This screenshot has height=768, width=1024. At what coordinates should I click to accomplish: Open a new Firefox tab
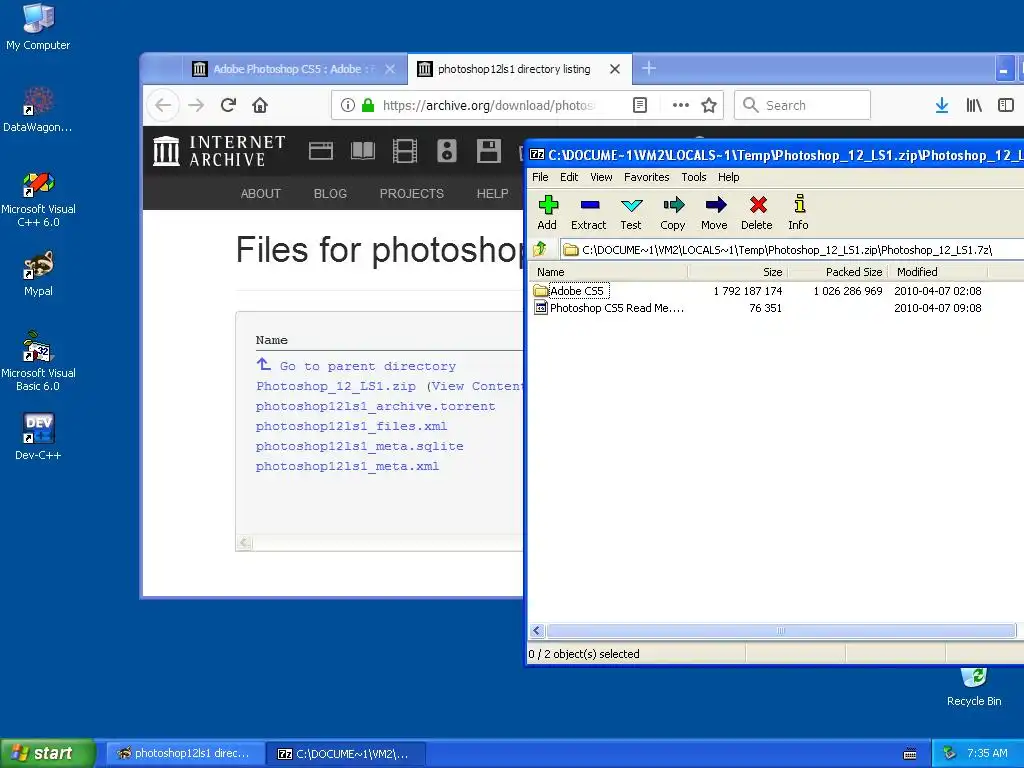click(648, 68)
